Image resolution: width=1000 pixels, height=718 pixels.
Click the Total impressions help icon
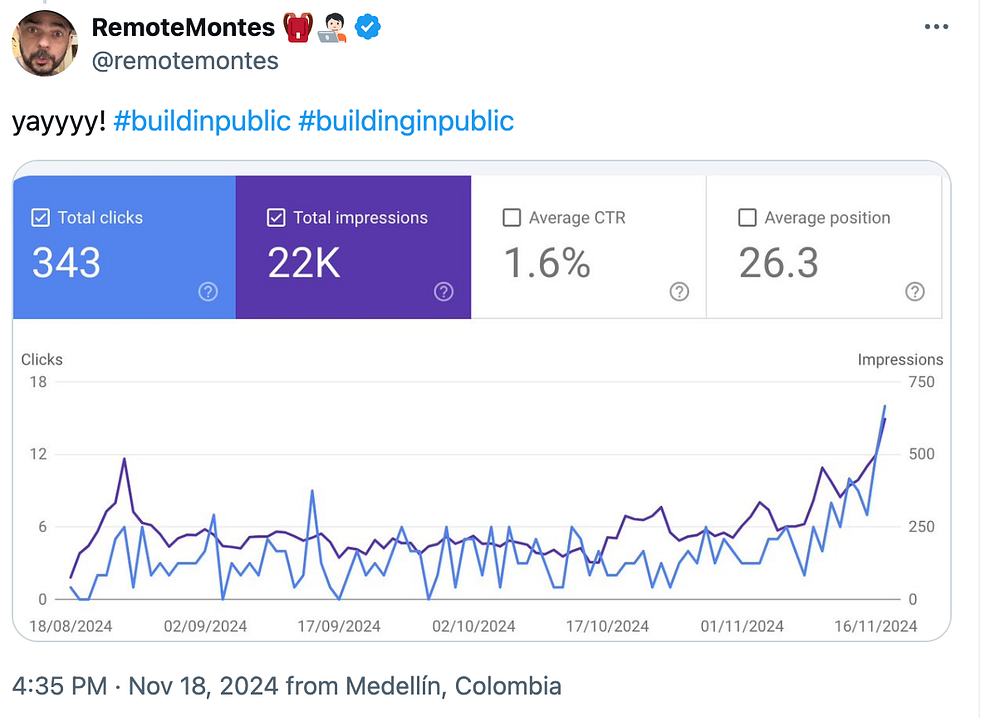(x=444, y=292)
